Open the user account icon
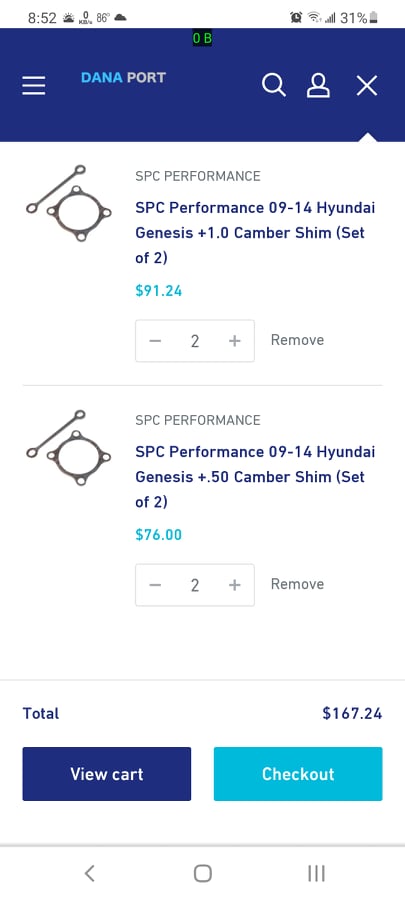Screen dimensions: 405x900 [x=318, y=86]
